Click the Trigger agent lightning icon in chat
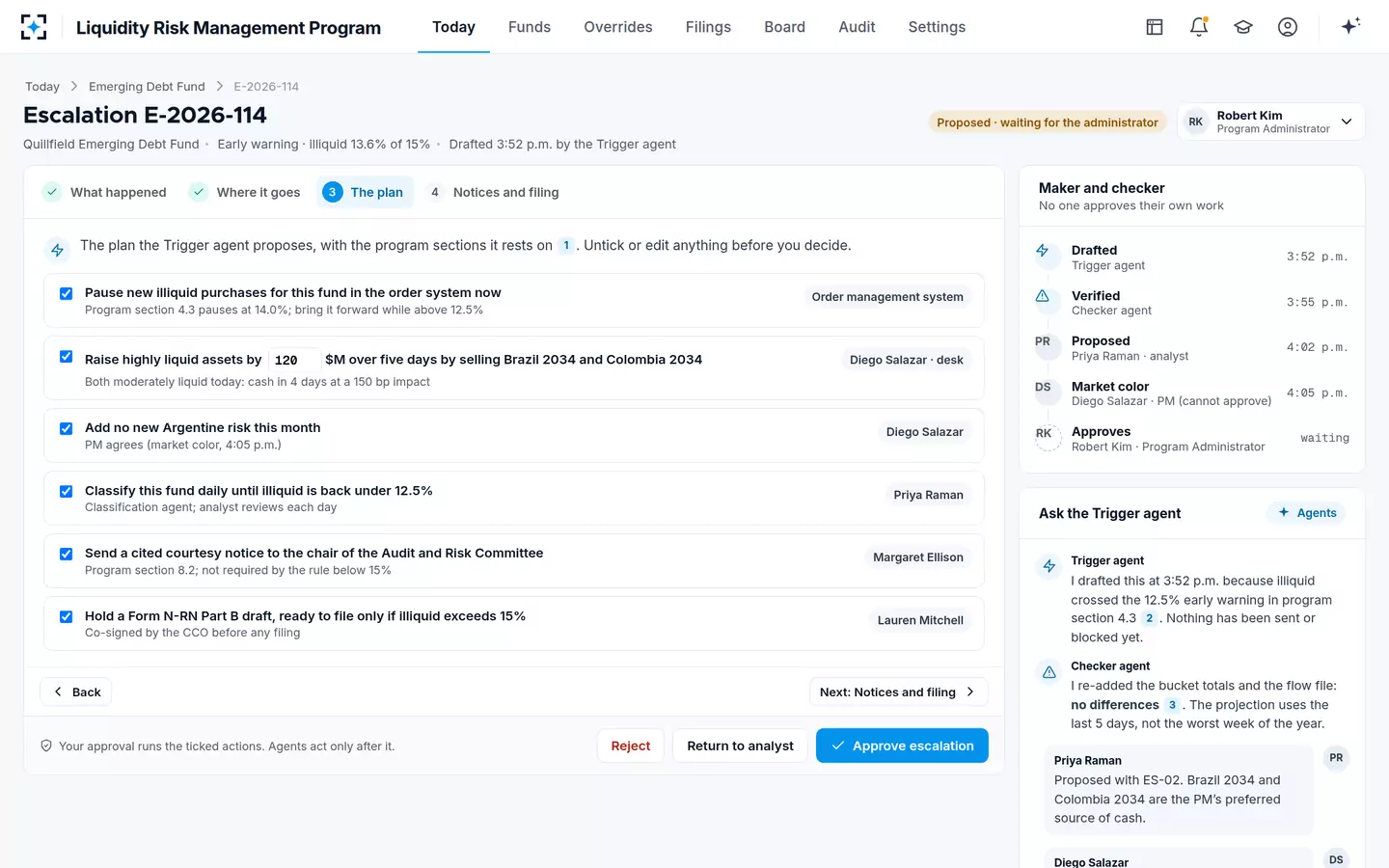This screenshot has height=868, width=1389. pyautogui.click(x=1049, y=567)
